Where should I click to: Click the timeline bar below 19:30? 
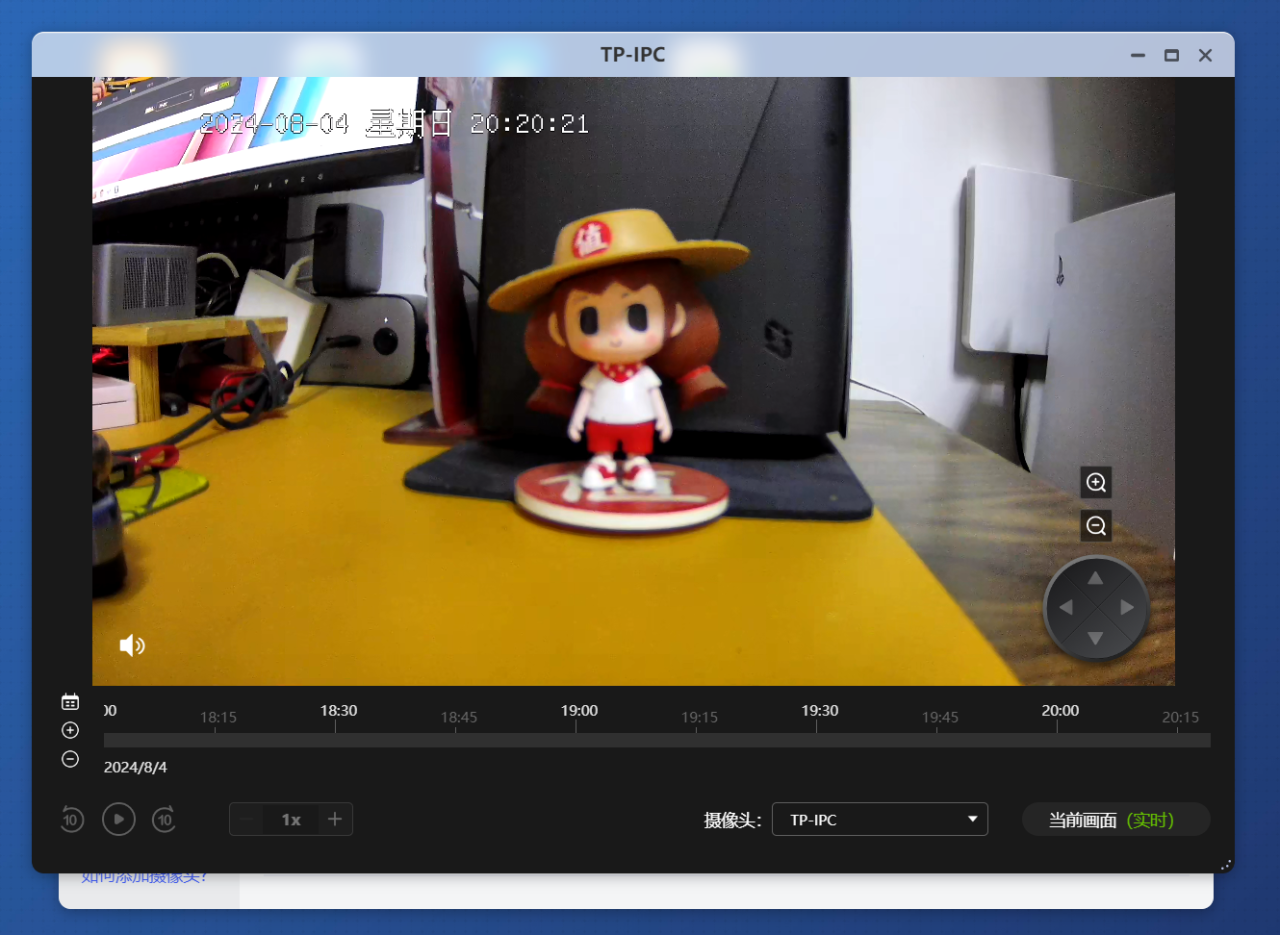pos(818,740)
